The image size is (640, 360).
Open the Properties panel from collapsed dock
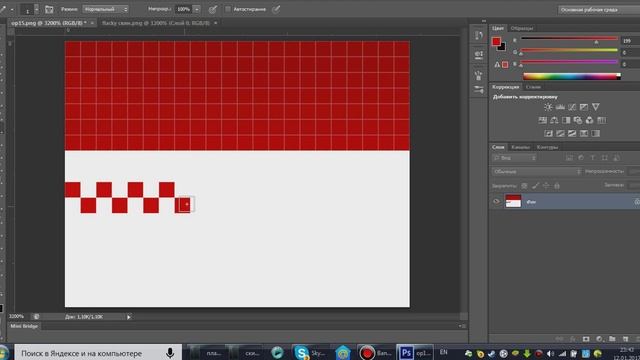click(x=479, y=55)
